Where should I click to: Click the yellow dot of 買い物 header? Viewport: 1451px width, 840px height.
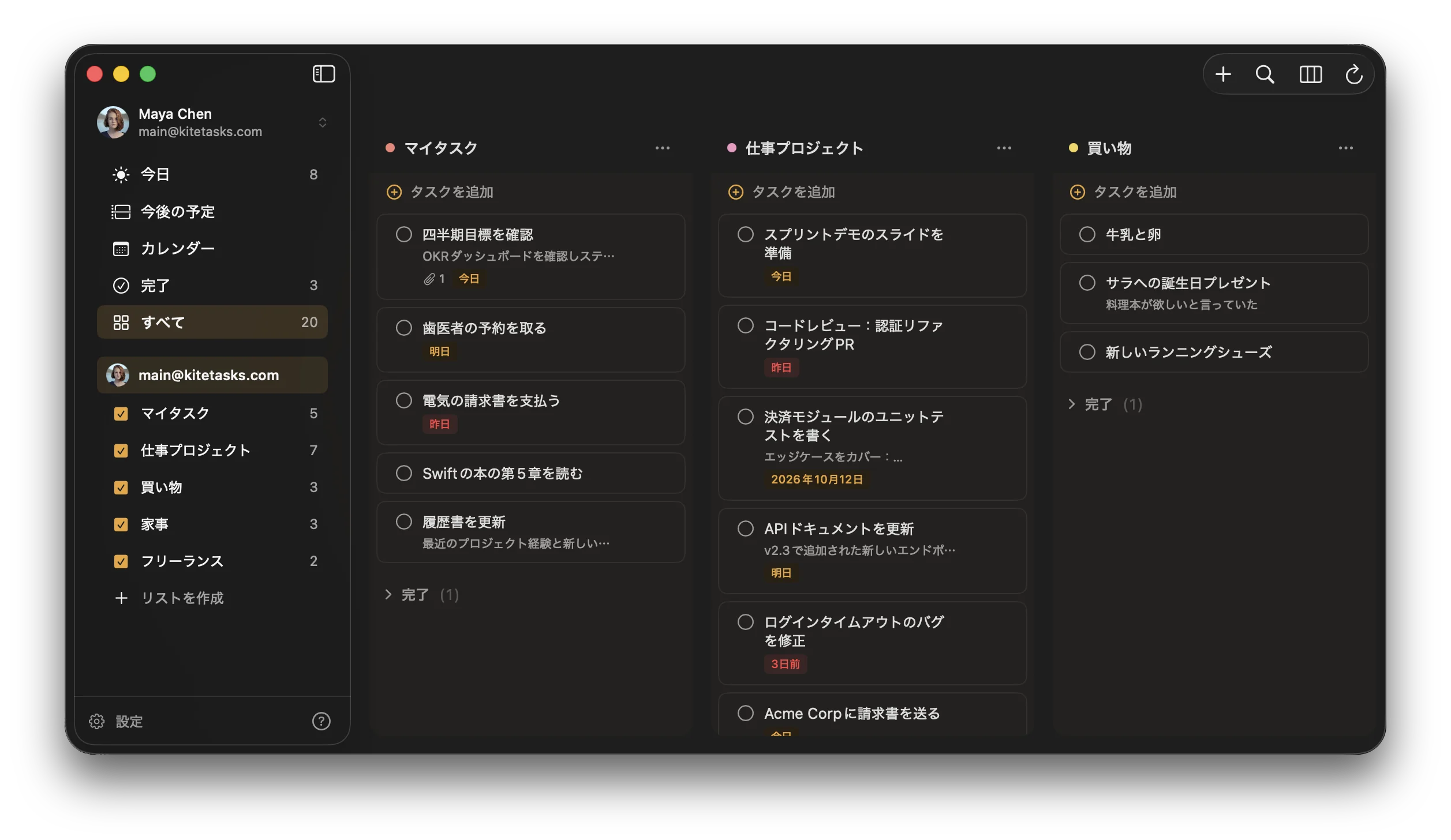click(1074, 148)
